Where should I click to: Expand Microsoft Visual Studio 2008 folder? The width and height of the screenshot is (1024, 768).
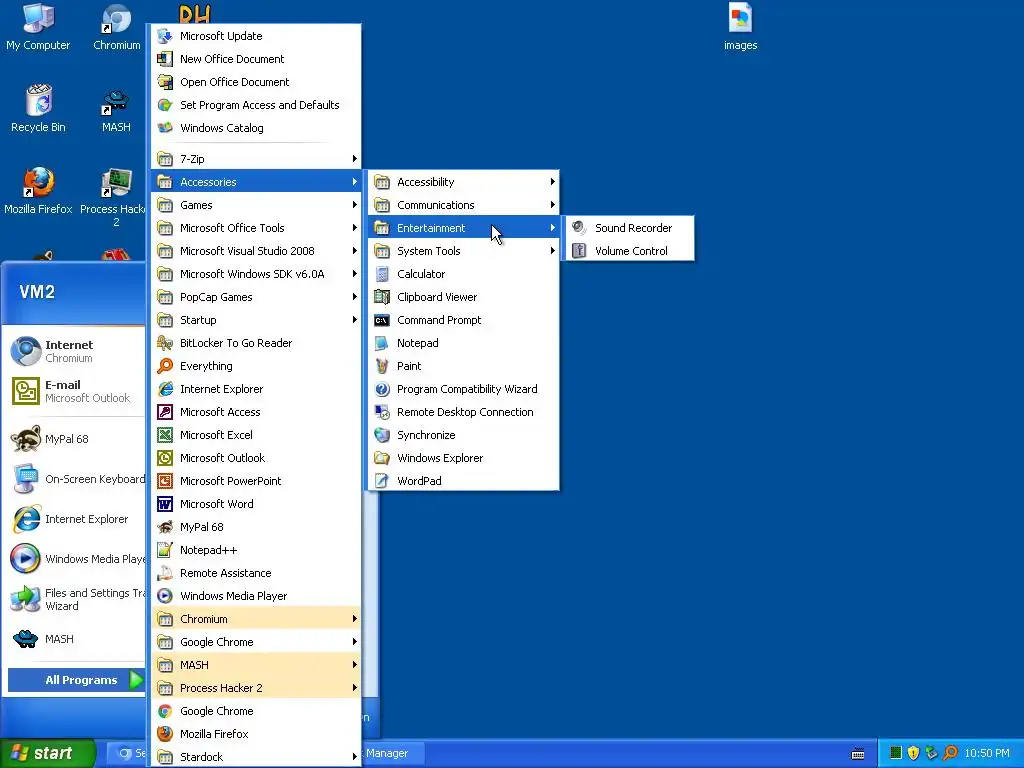(256, 251)
